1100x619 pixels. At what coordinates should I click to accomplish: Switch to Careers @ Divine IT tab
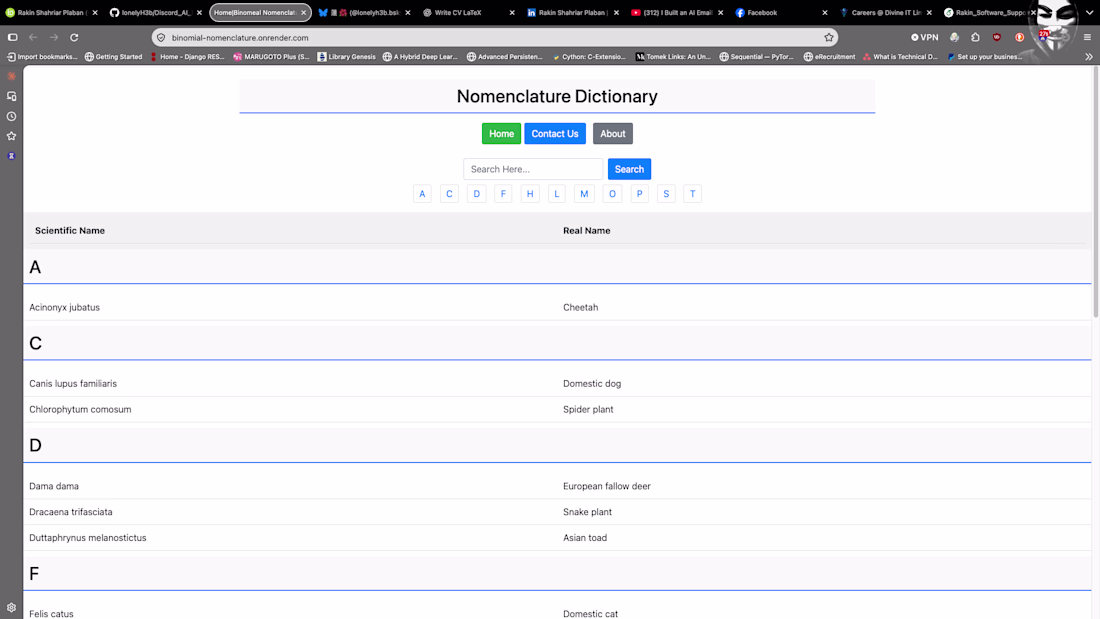[885, 13]
